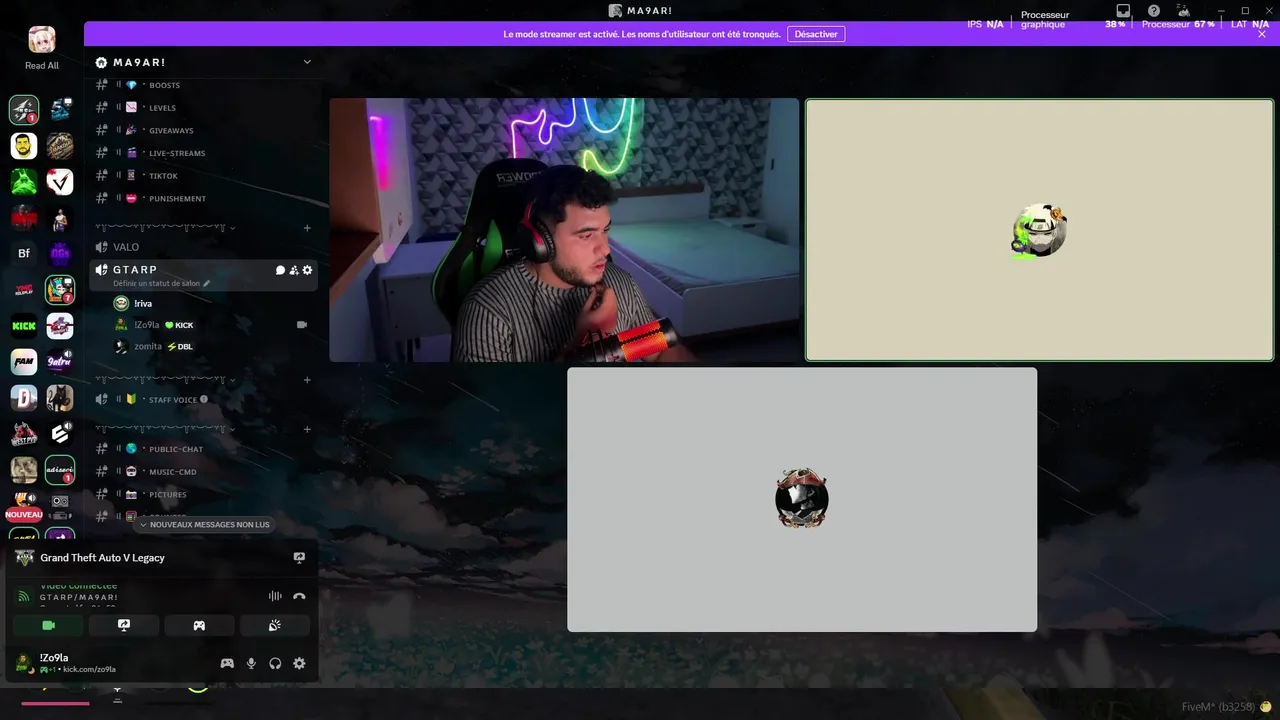The width and height of the screenshot is (1280, 720).
Task: Stream Grand Theft Auto V Legacy
Action: pyautogui.click(x=299, y=558)
